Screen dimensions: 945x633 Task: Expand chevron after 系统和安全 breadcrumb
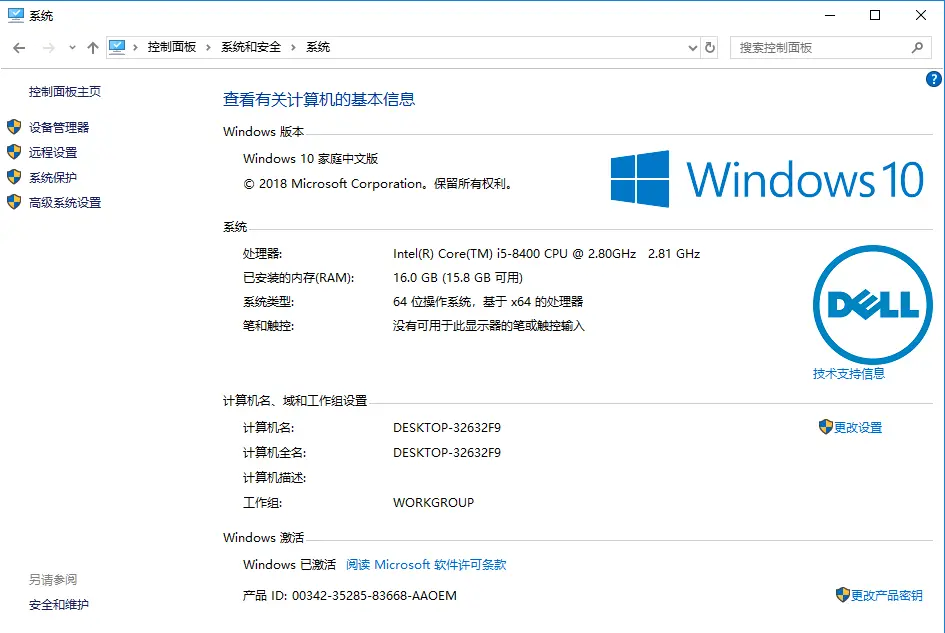294,48
